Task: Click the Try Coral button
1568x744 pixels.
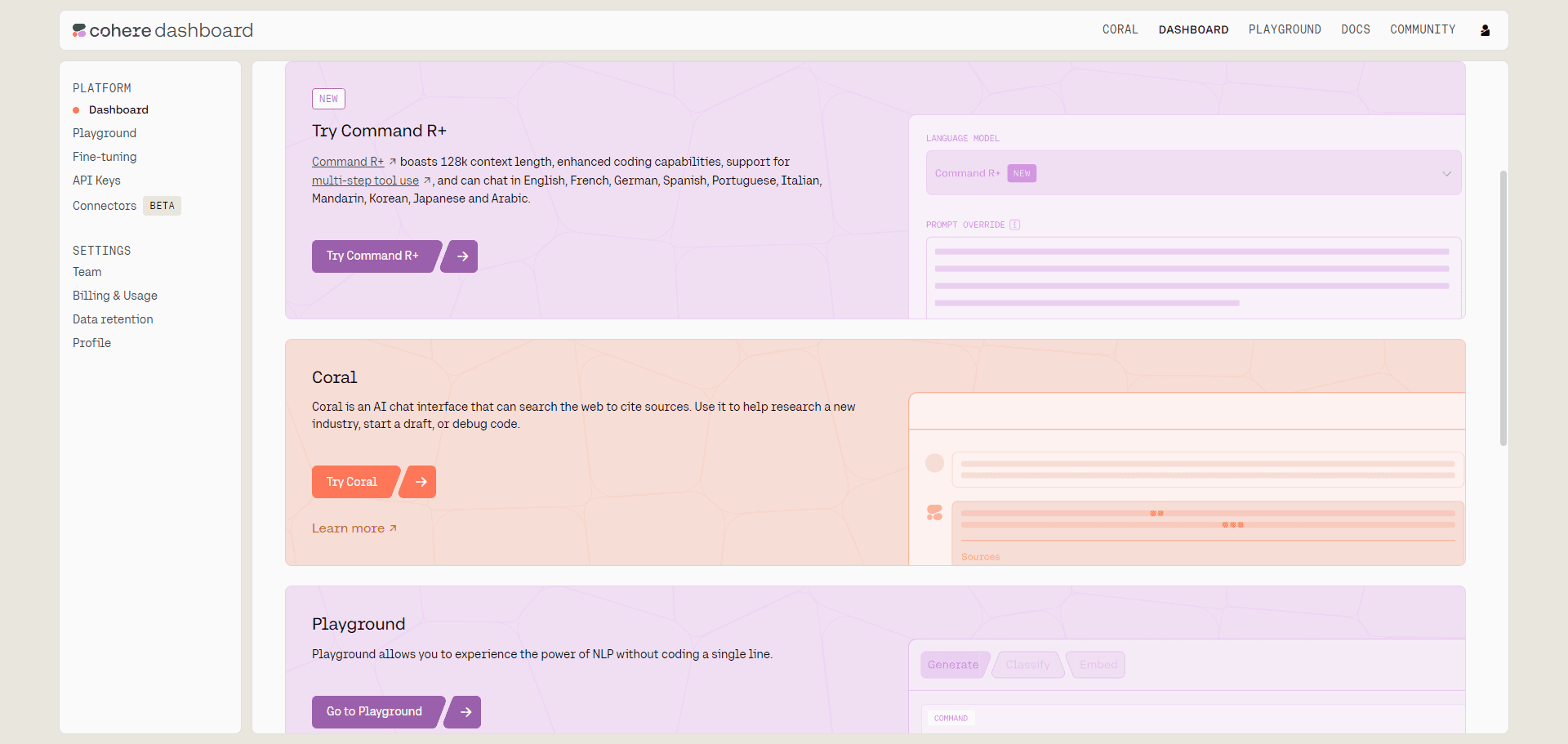Action: click(353, 482)
